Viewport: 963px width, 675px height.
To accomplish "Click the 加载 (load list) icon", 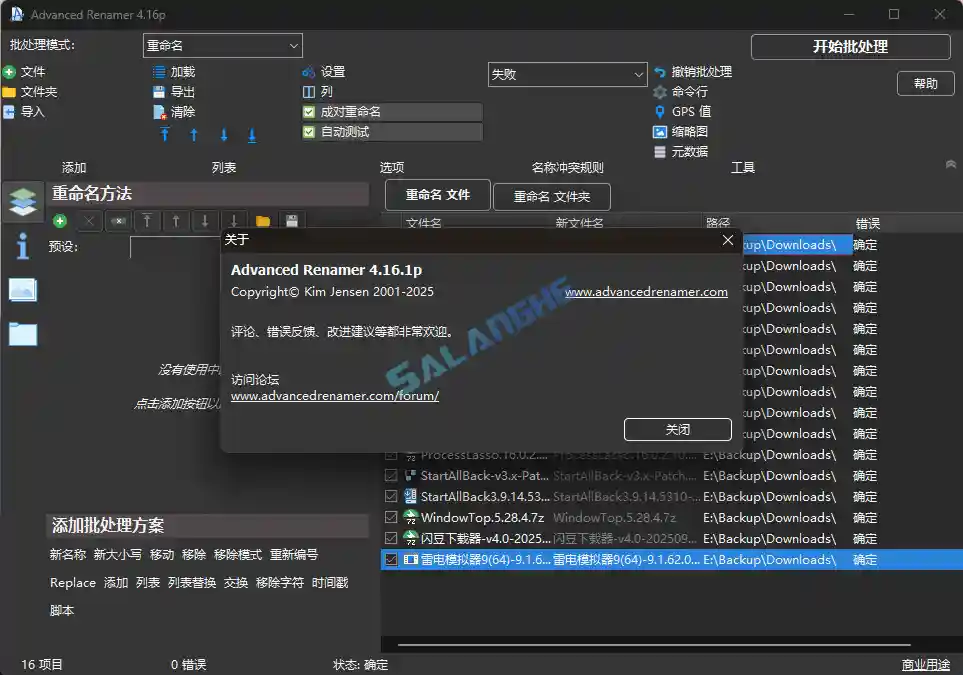I will [161, 71].
